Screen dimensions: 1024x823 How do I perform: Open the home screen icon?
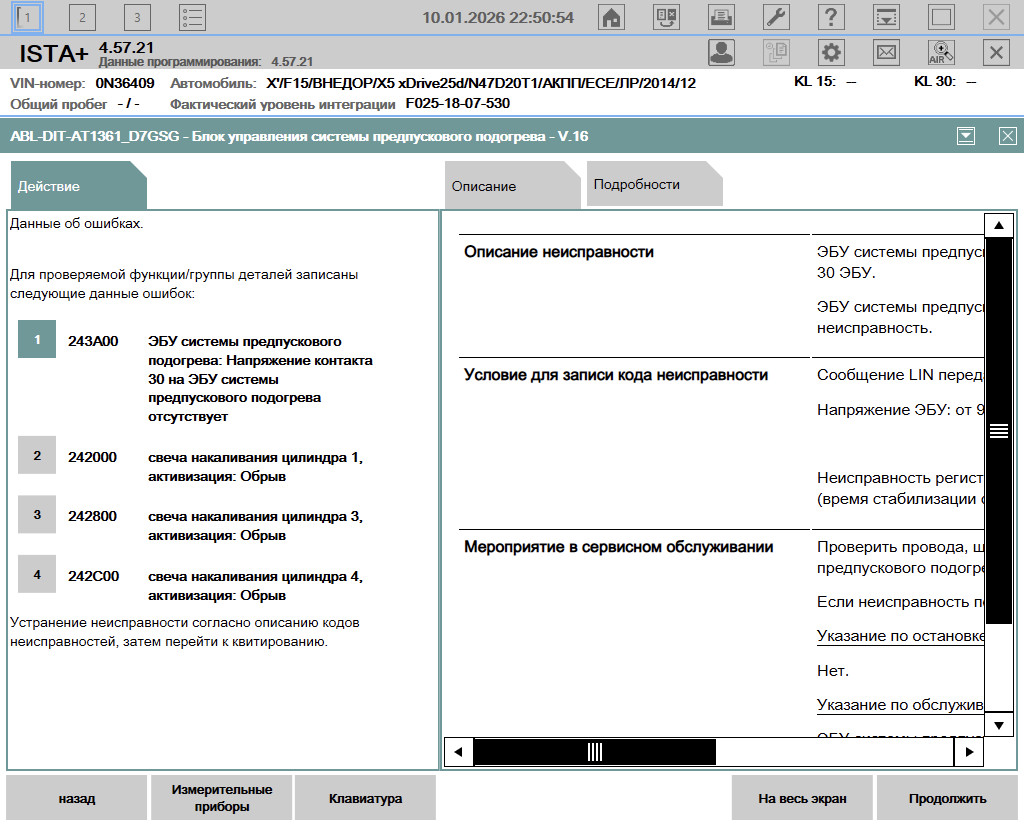click(611, 17)
